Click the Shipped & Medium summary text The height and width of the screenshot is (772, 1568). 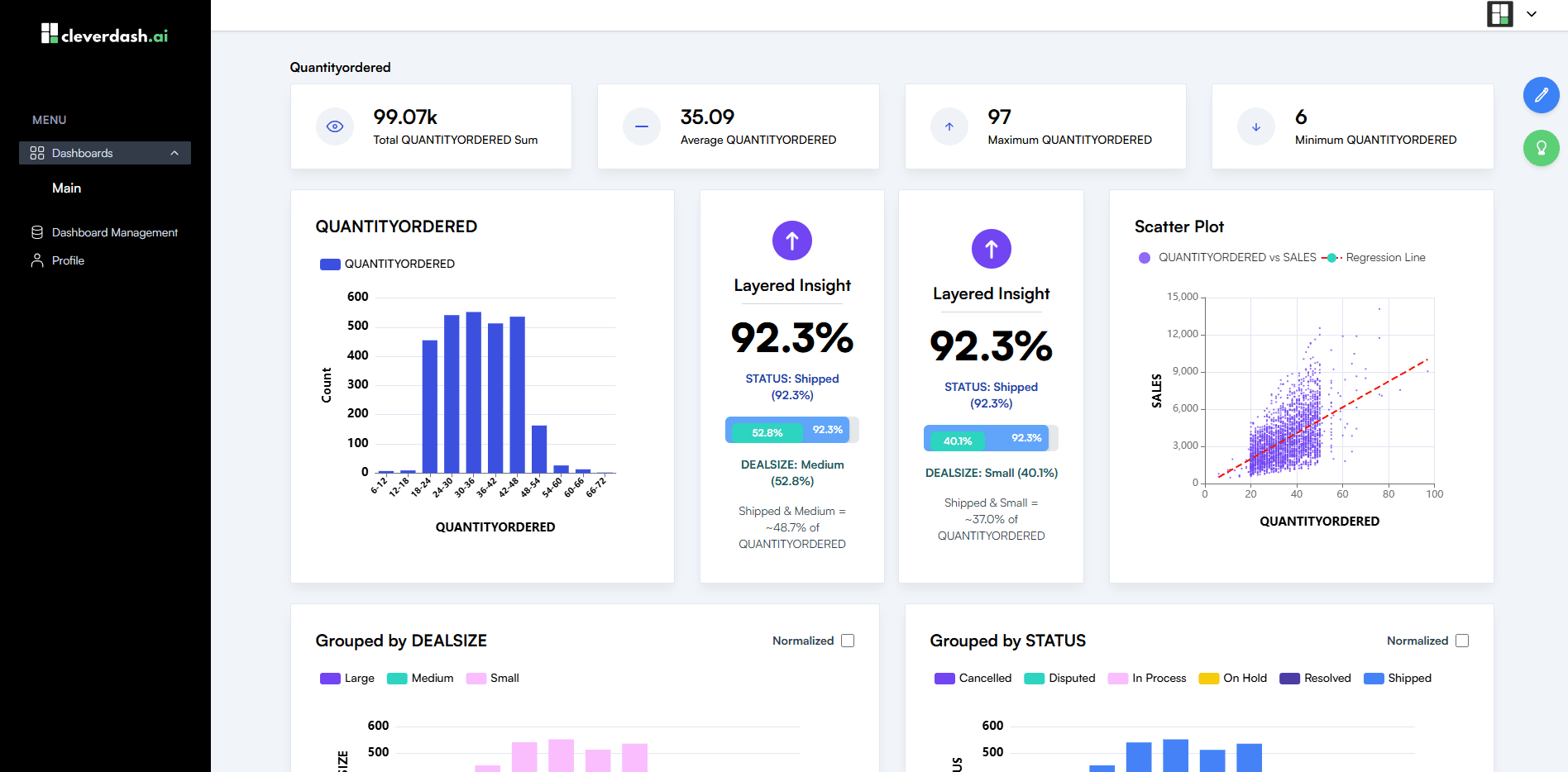(792, 527)
